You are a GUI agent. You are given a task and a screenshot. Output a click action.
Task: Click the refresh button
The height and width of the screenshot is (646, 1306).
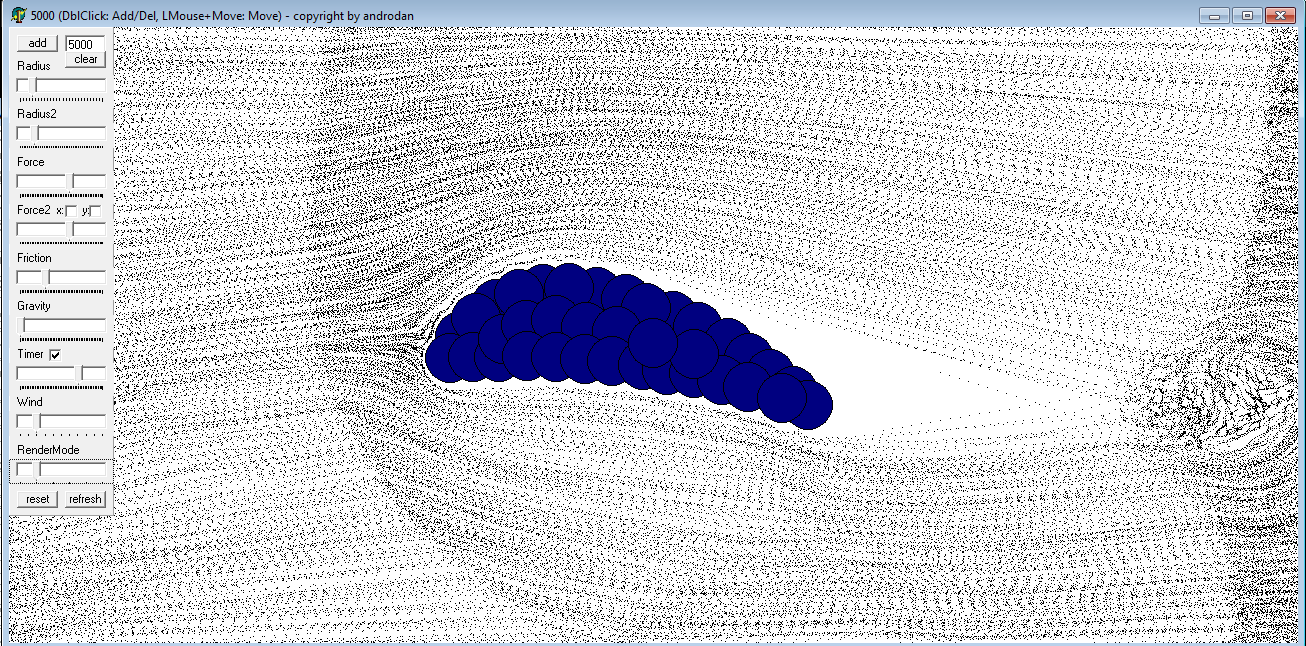[85, 499]
